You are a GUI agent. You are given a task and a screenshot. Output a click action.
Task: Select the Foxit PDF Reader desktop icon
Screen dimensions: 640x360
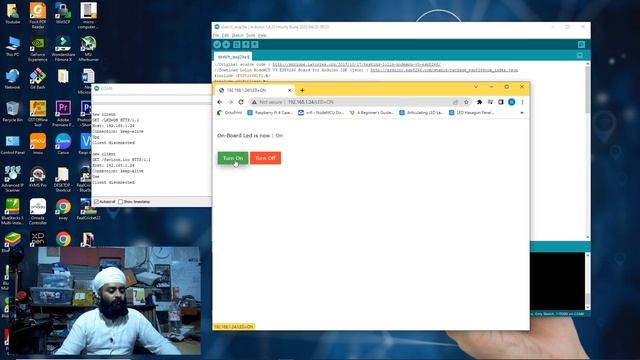[x=38, y=15]
